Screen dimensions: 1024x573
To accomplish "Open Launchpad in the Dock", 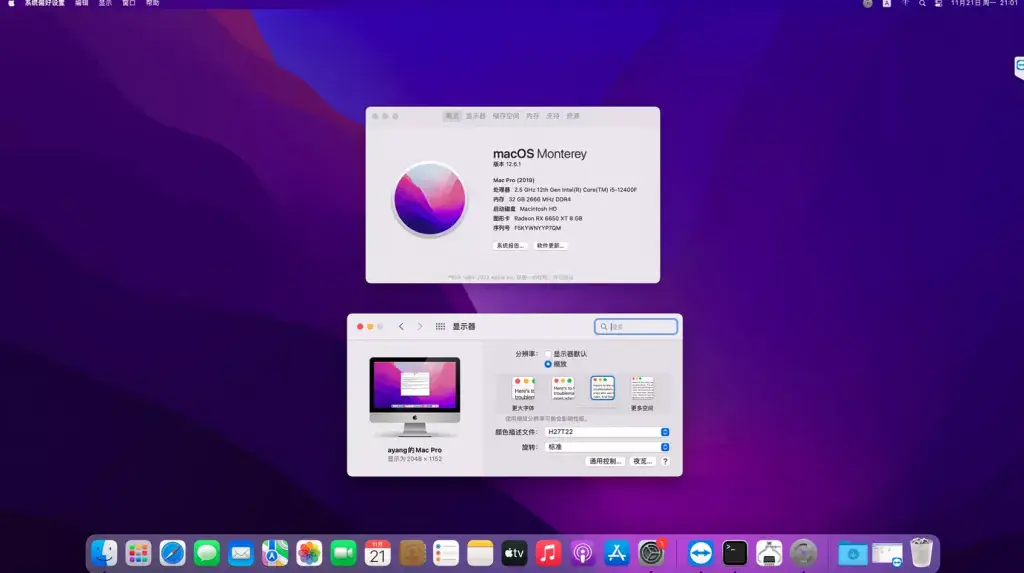I will pyautogui.click(x=138, y=553).
